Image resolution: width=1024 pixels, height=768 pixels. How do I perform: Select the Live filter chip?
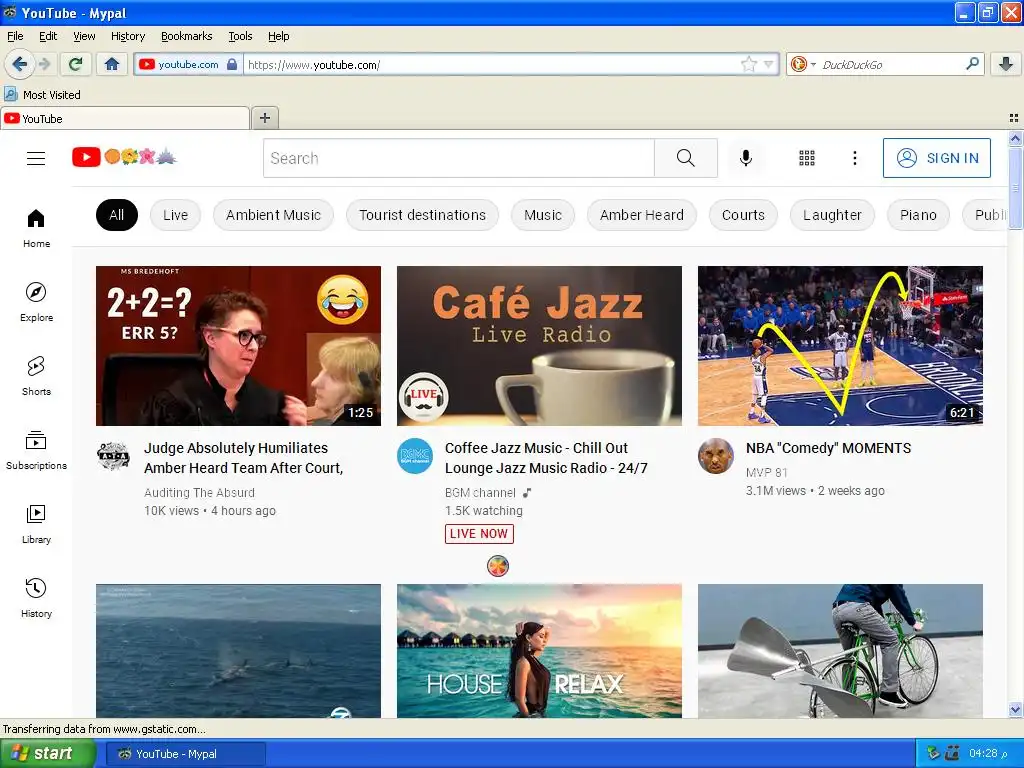175,215
